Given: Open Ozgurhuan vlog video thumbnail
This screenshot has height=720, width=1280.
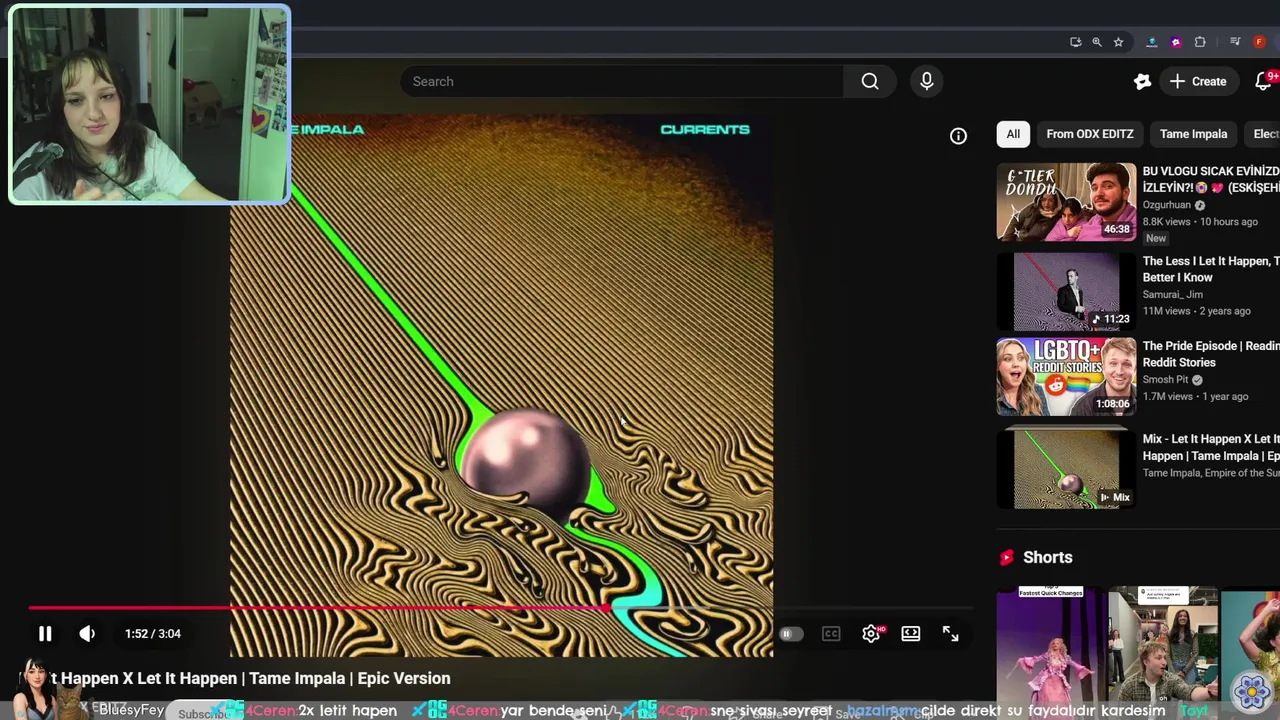Looking at the screenshot, I should pyautogui.click(x=1066, y=202).
